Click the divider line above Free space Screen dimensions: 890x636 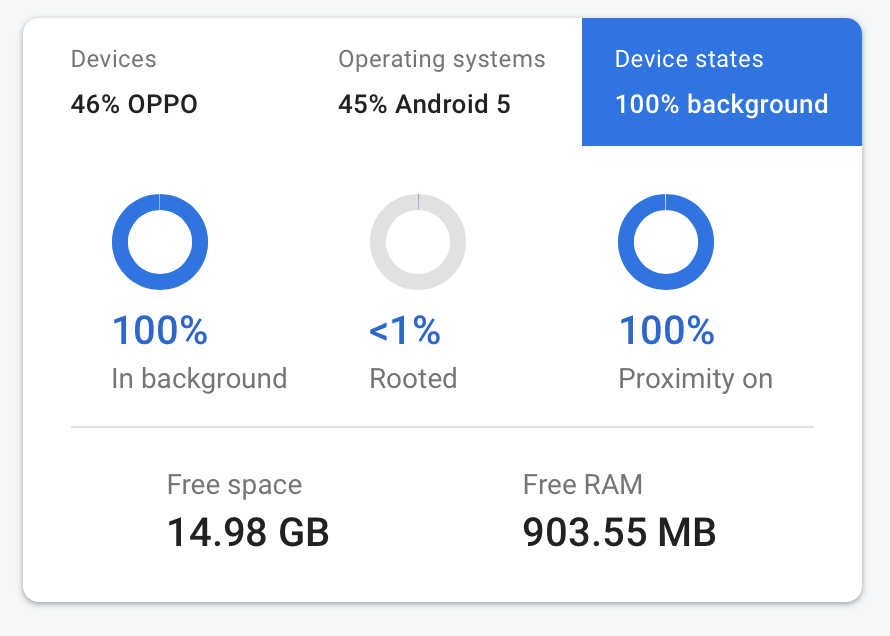tap(442, 427)
